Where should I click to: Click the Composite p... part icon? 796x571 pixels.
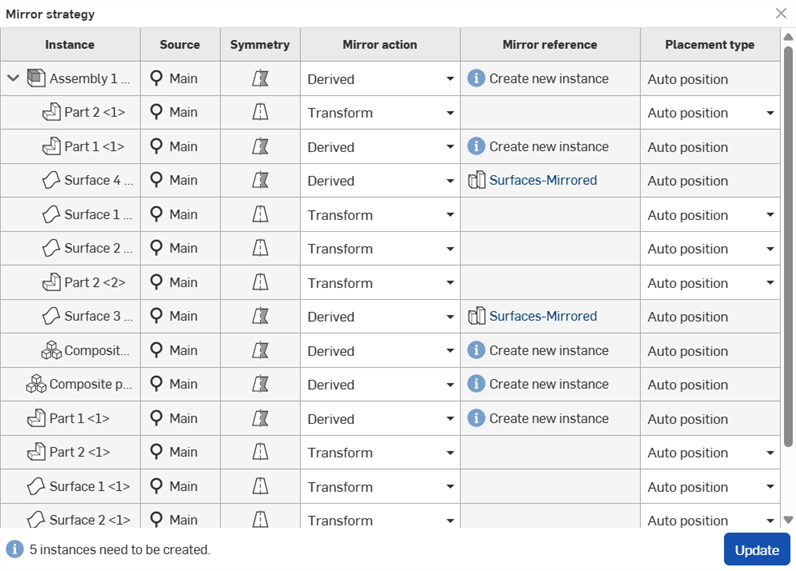[36, 384]
